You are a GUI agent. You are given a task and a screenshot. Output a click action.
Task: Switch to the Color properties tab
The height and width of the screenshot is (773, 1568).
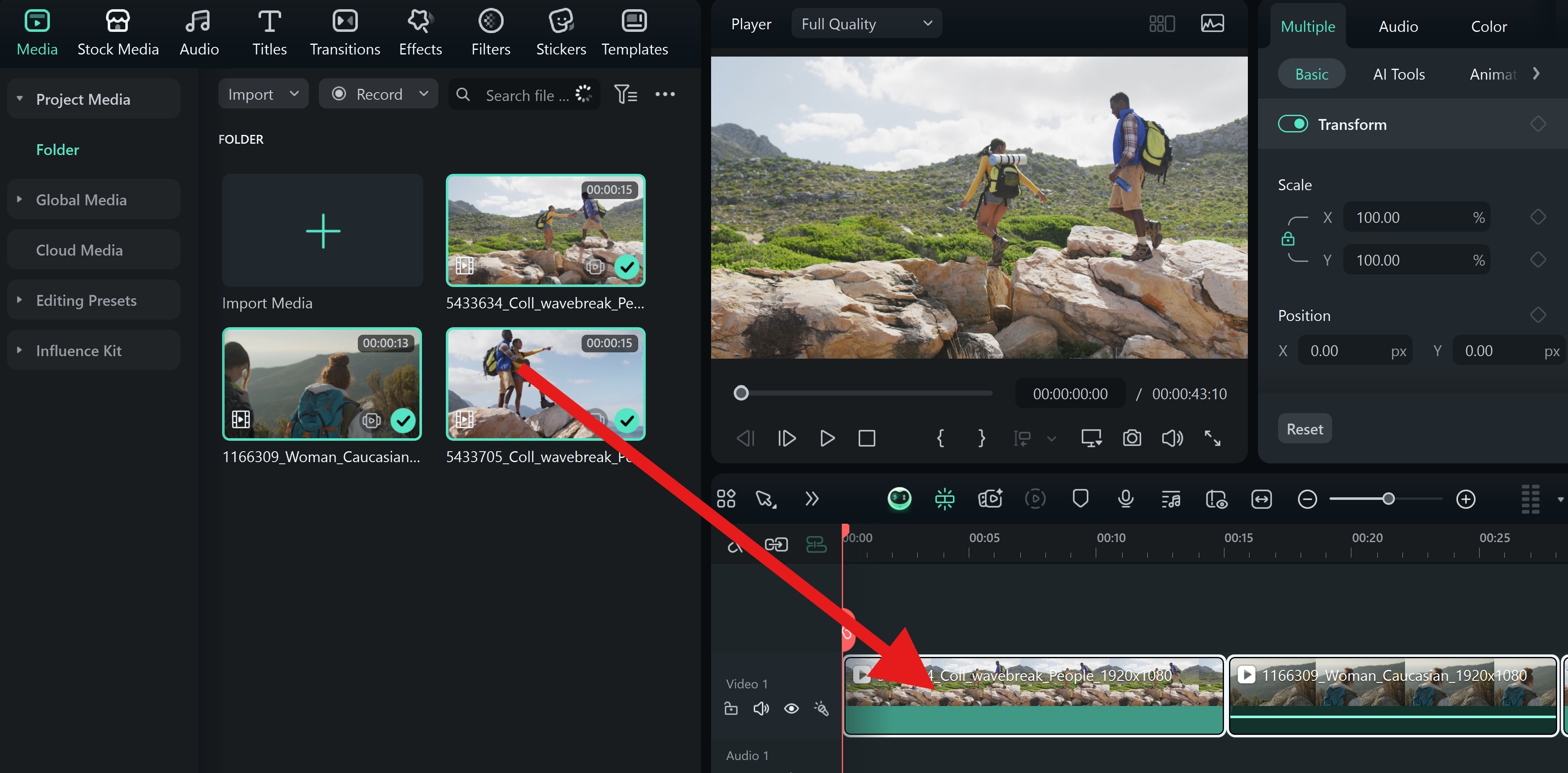click(1489, 26)
